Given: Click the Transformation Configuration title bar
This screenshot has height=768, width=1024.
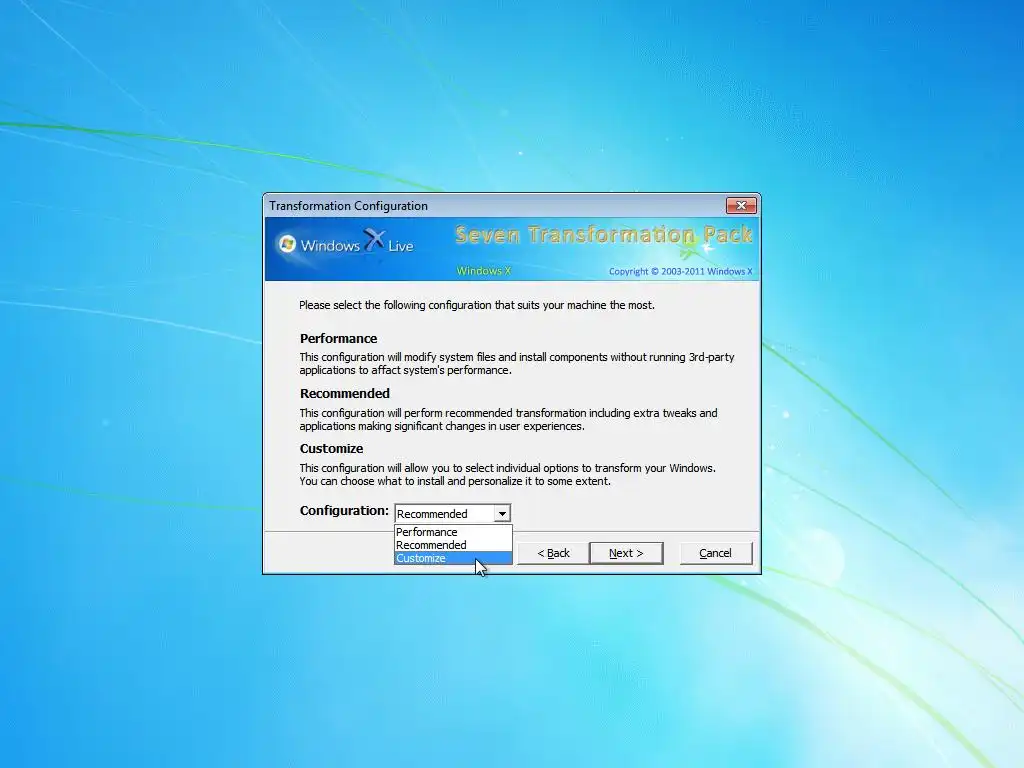Looking at the screenshot, I should 496,206.
